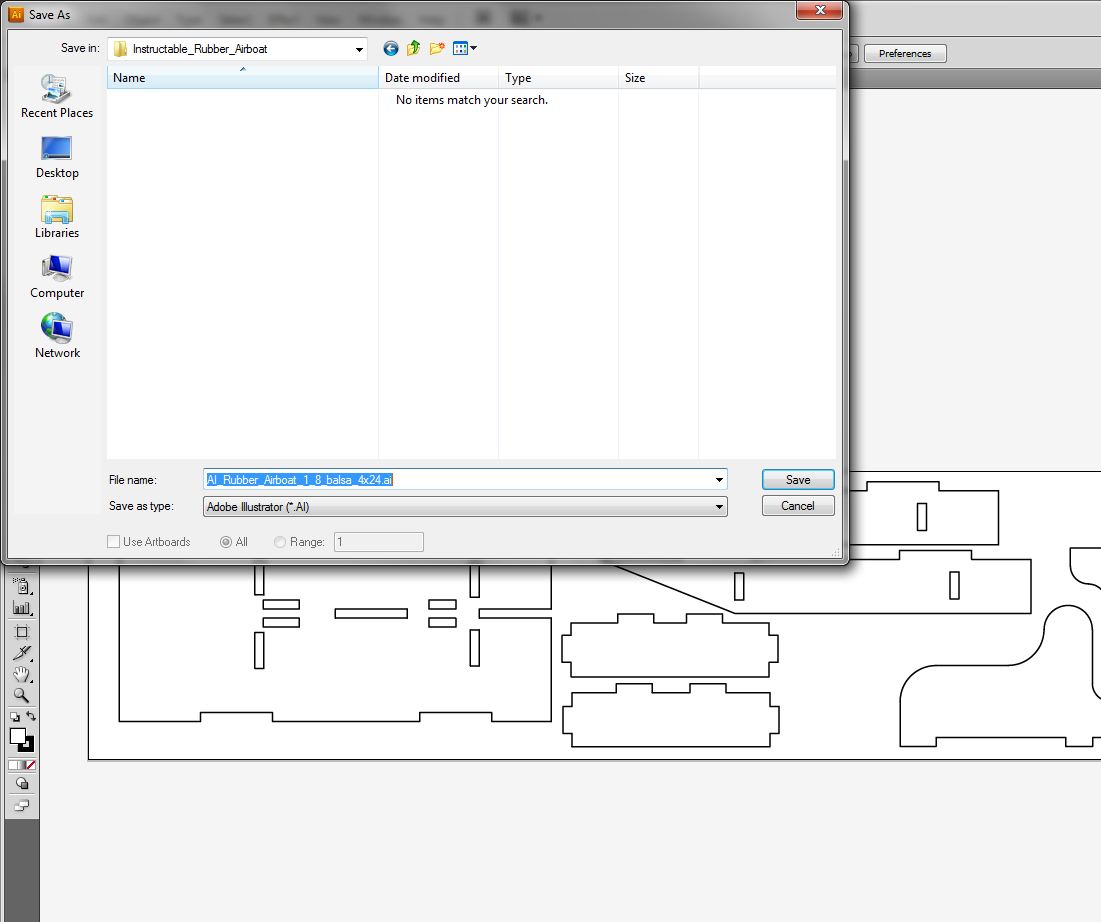Go to Desktop location
Image resolution: width=1101 pixels, height=922 pixels.
[x=57, y=157]
